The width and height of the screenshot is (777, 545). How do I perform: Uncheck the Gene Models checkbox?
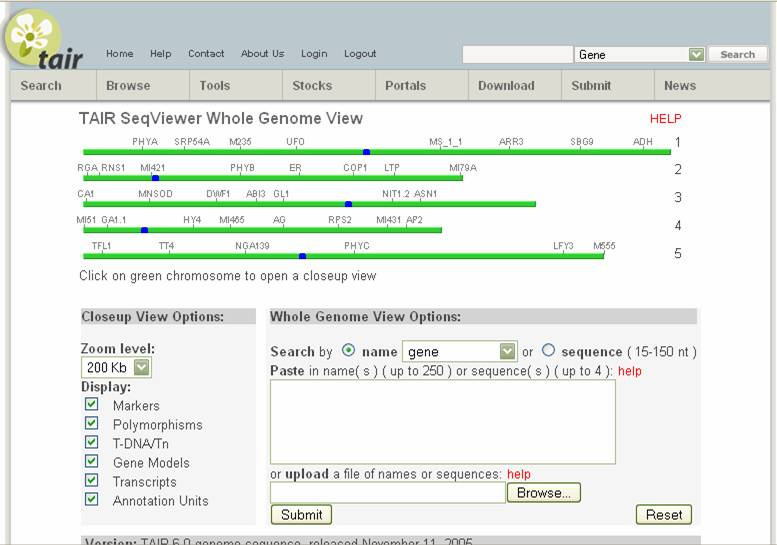[x=92, y=461]
